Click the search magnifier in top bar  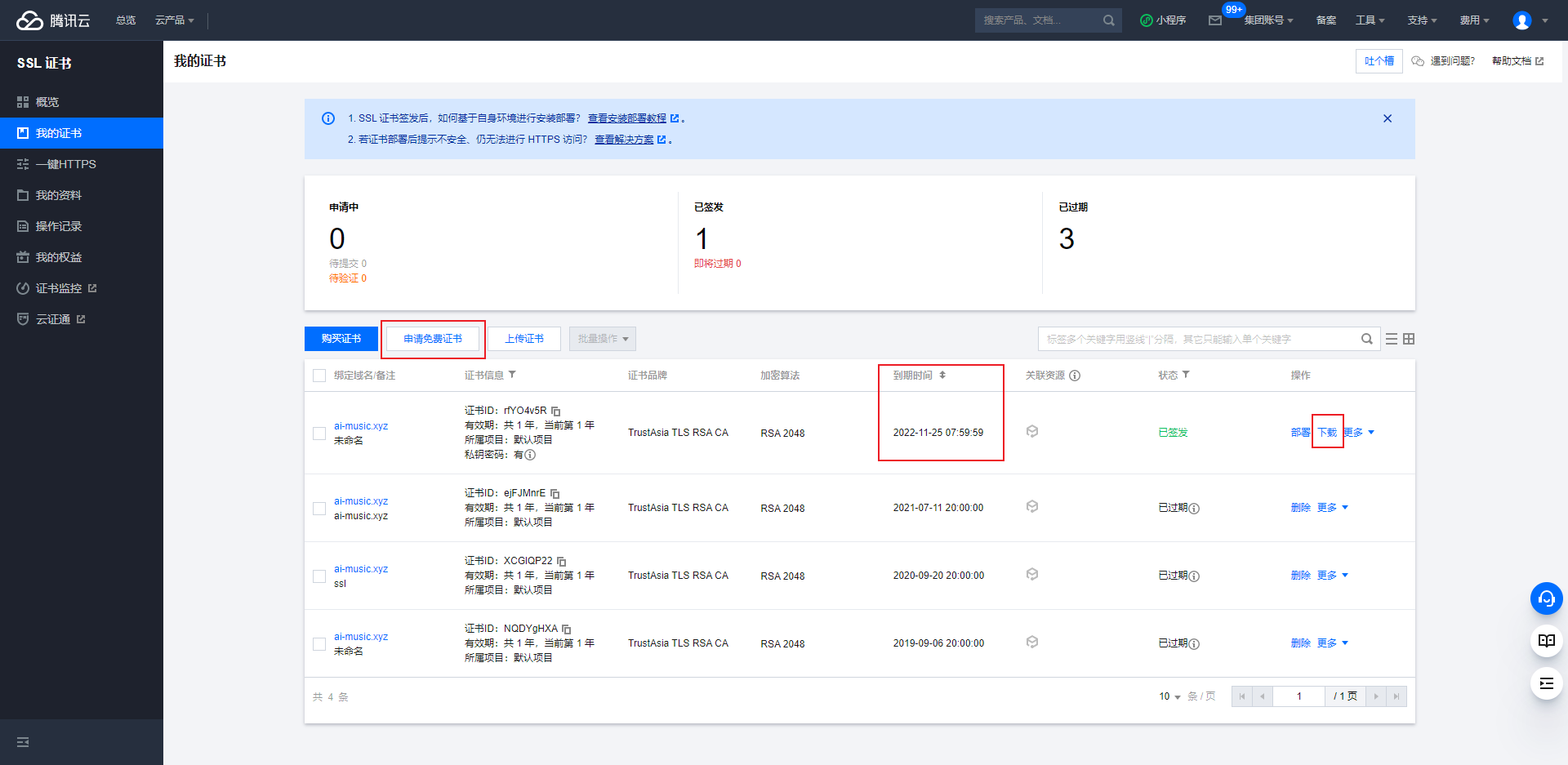(x=1108, y=20)
